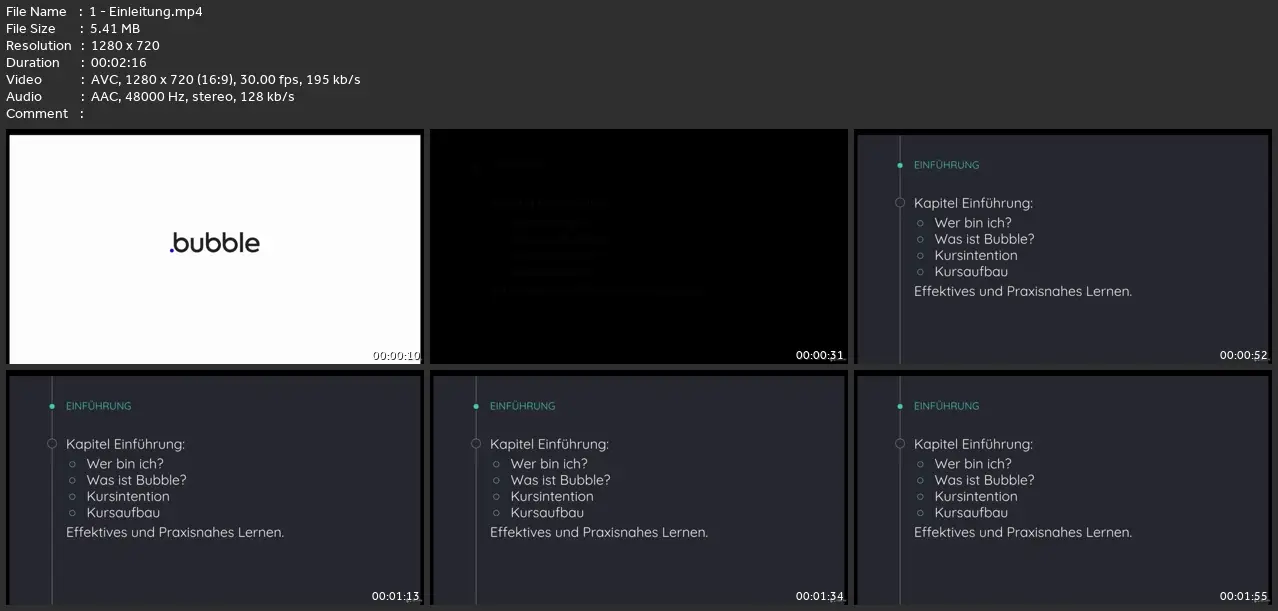1278x611 pixels.
Task: Click Kapitel Einführung: in the 00:01:55 frame
Action: click(x=973, y=444)
